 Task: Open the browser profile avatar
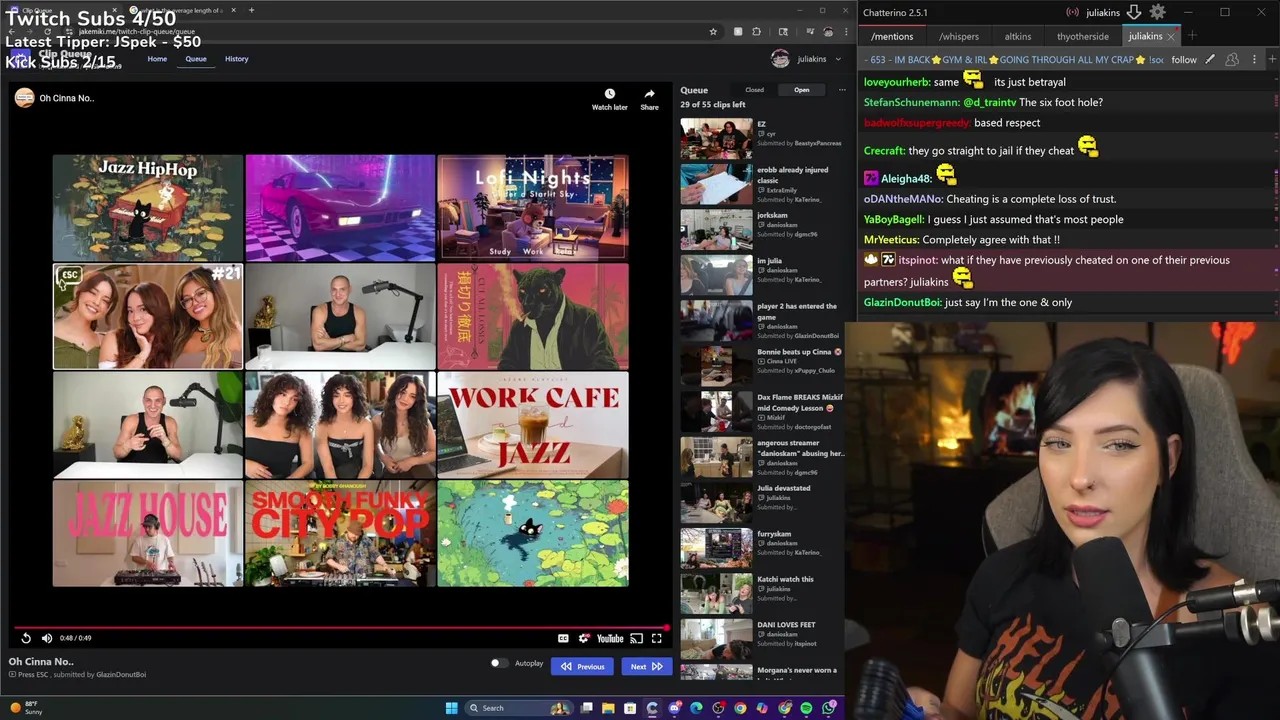click(x=827, y=32)
